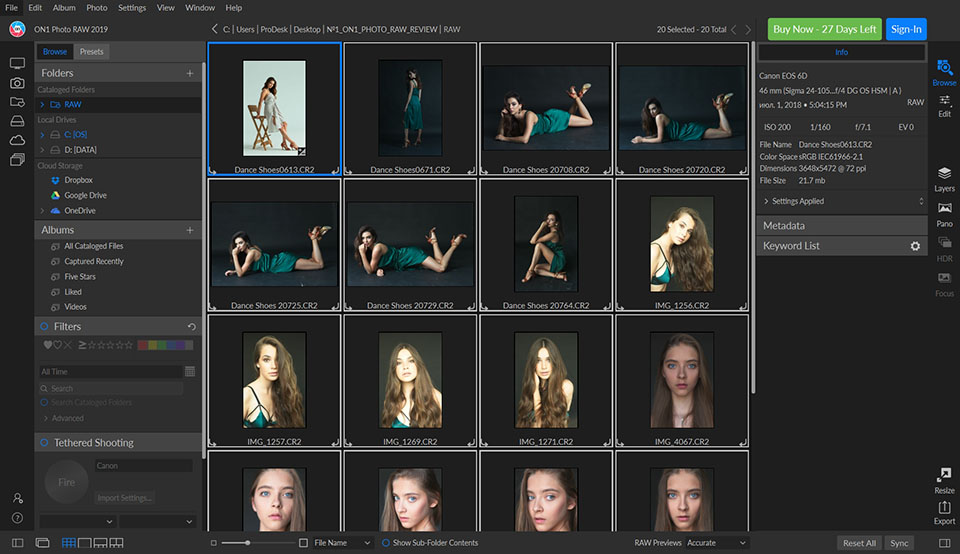Open the dual-window mode icon

[x=42, y=542]
